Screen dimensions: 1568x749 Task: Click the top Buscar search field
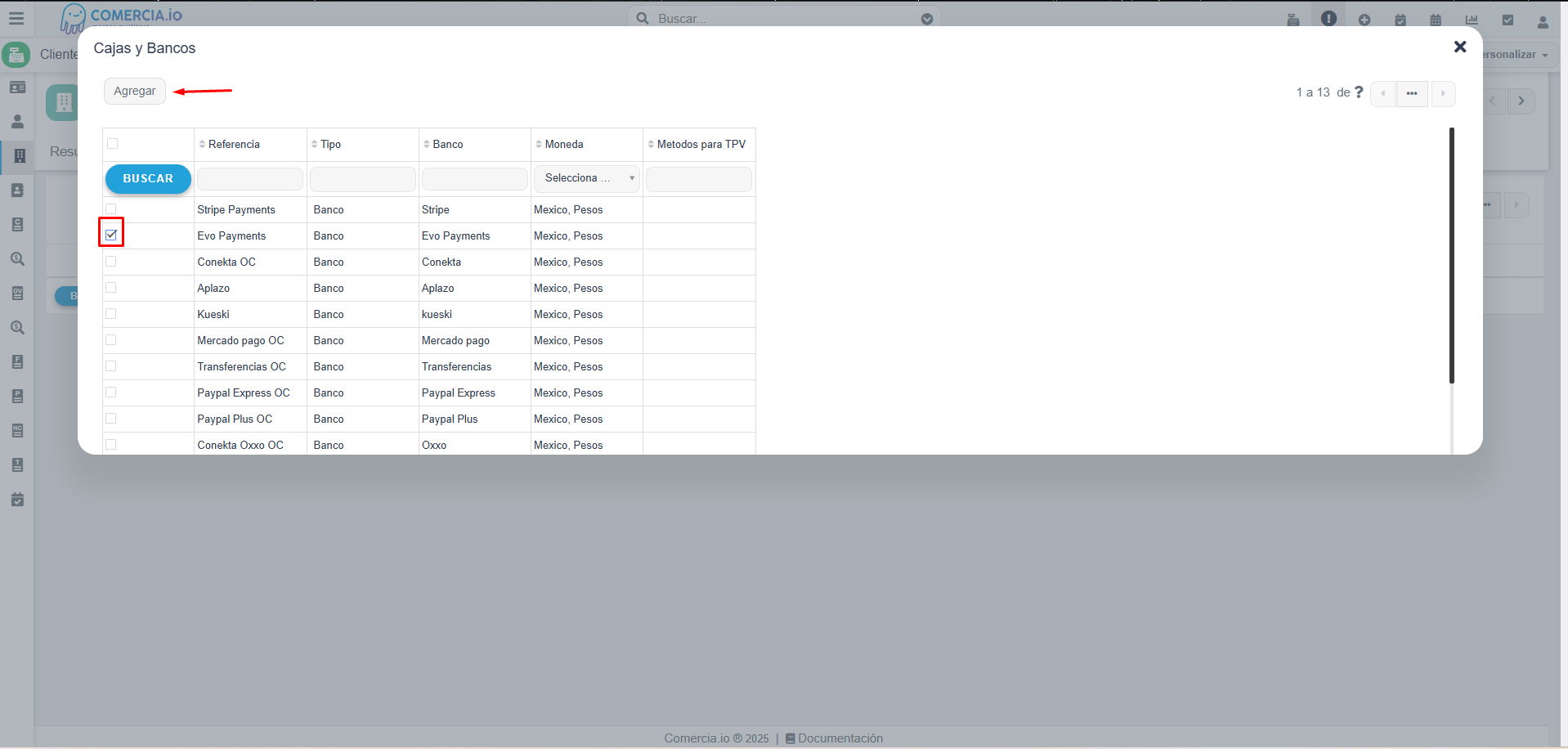coord(785,19)
